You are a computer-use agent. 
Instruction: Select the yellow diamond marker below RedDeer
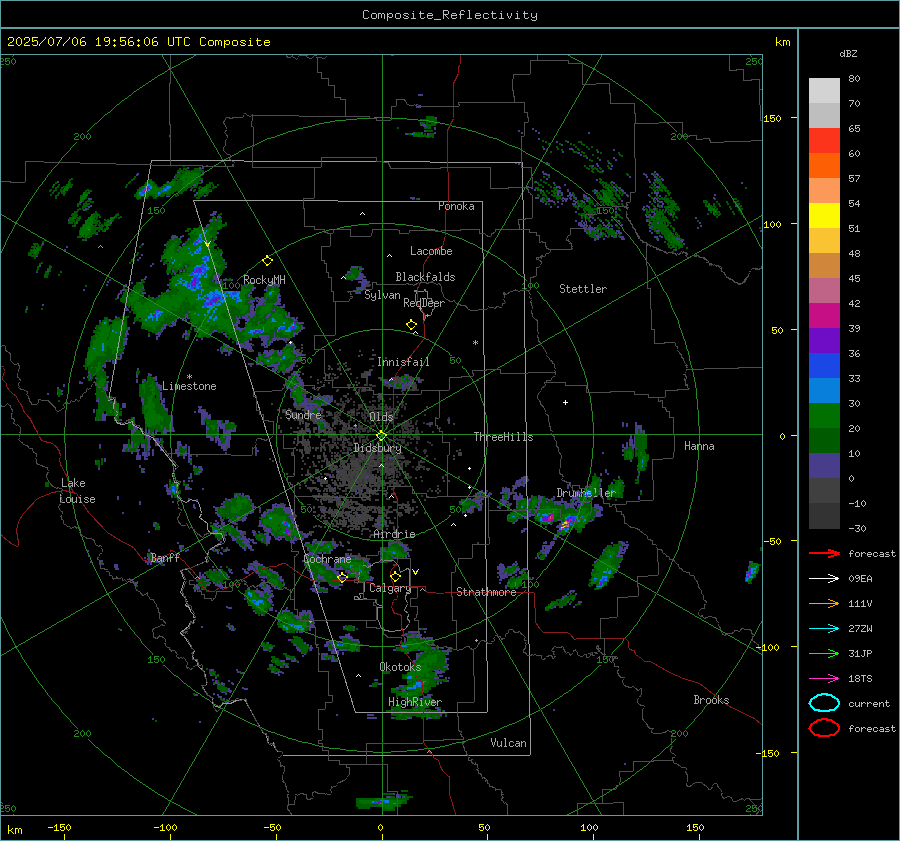tap(412, 325)
